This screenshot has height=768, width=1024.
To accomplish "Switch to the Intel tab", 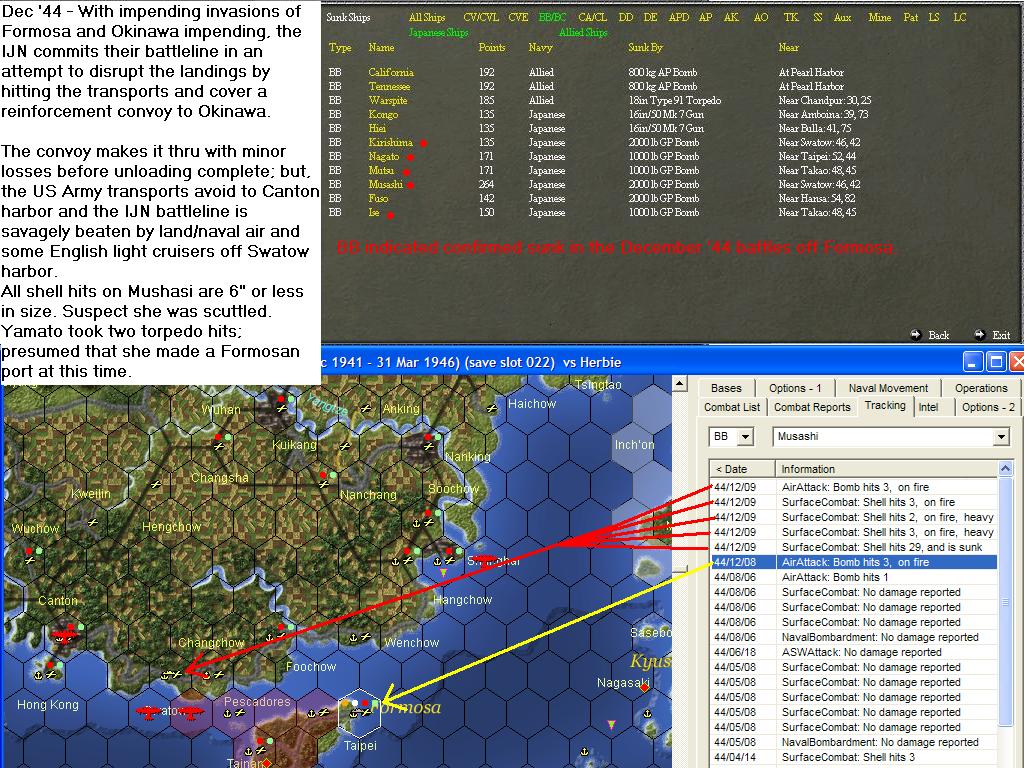I will click(928, 407).
